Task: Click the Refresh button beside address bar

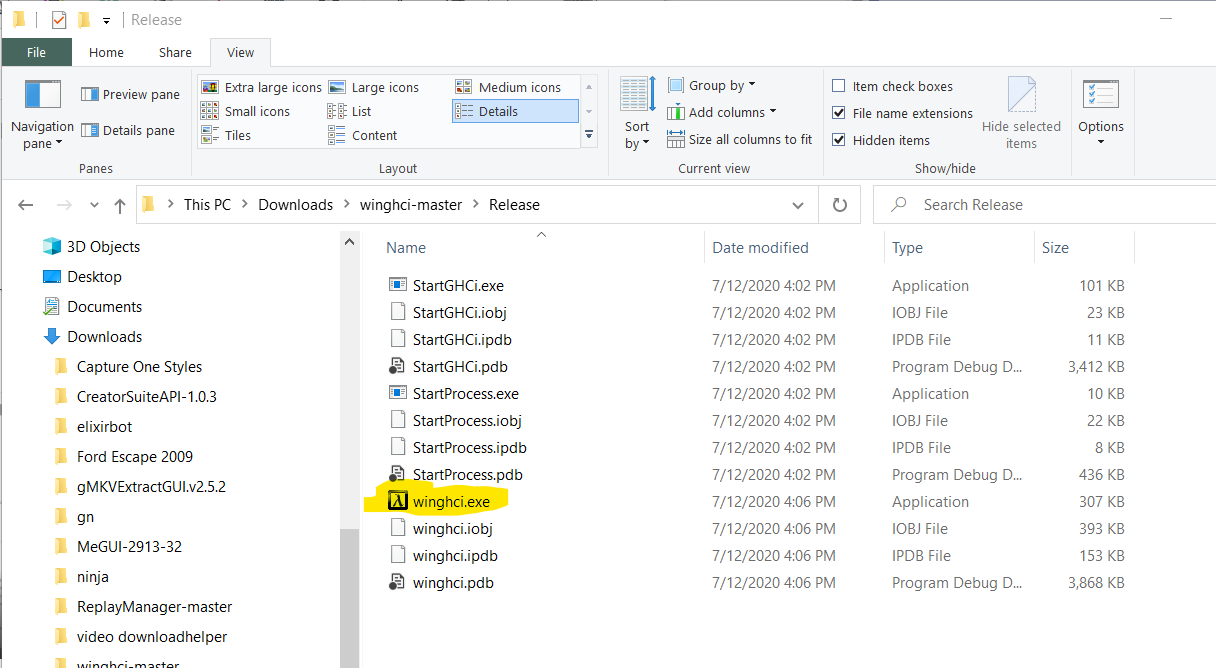Action: pos(840,205)
